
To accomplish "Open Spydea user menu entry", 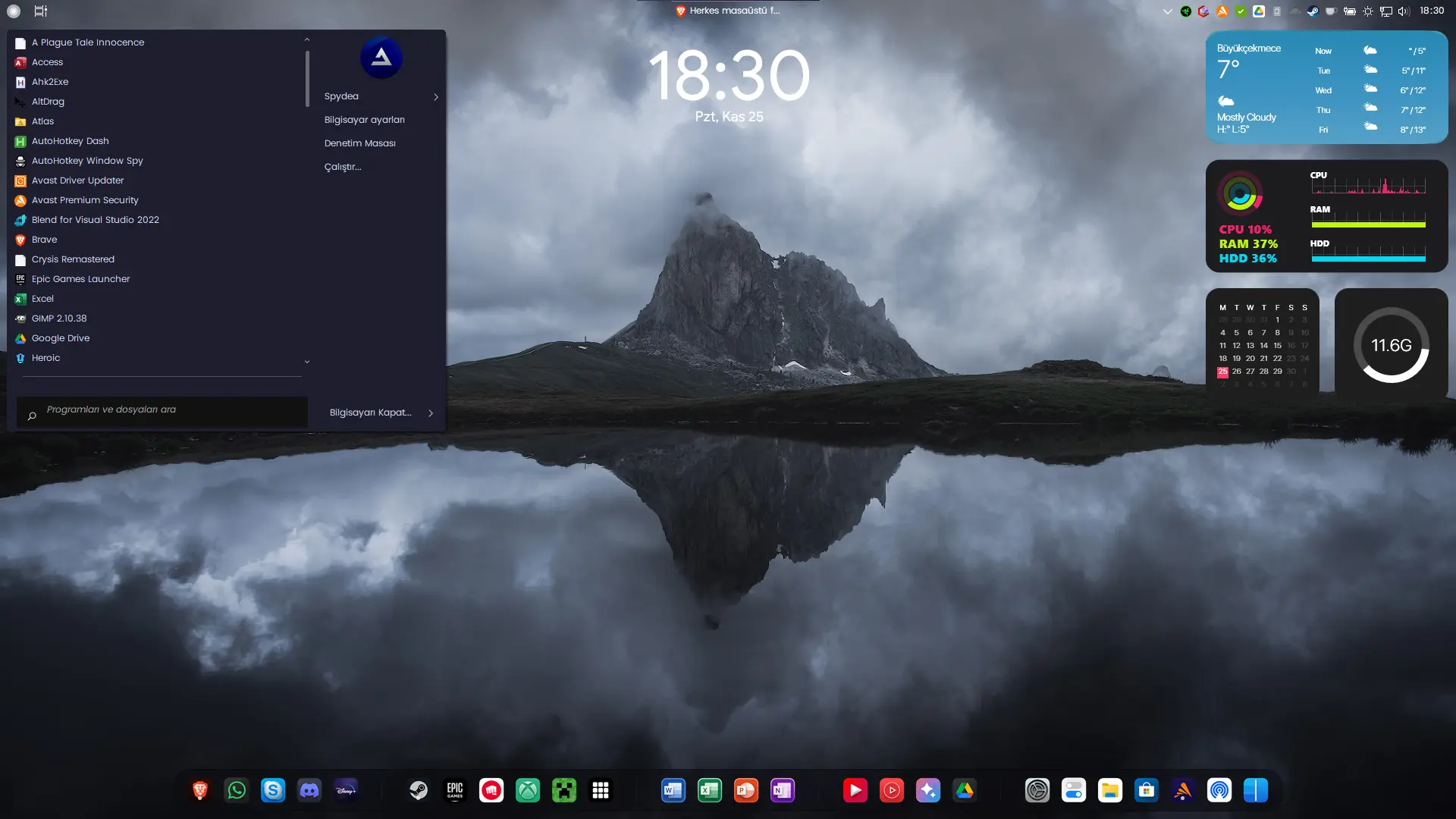I will 341,96.
